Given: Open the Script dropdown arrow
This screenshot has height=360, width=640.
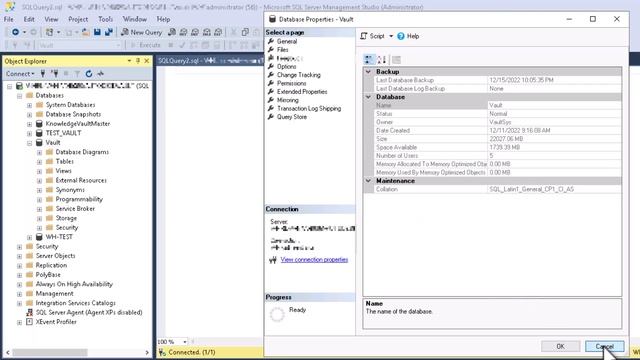Looking at the screenshot, I should tap(391, 36).
